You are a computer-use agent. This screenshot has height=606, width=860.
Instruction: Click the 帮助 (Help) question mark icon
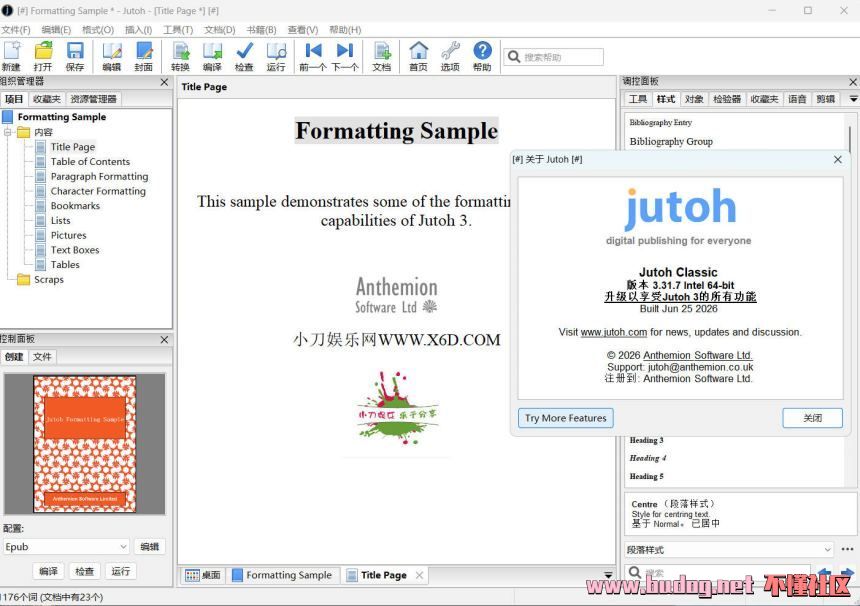click(x=482, y=56)
